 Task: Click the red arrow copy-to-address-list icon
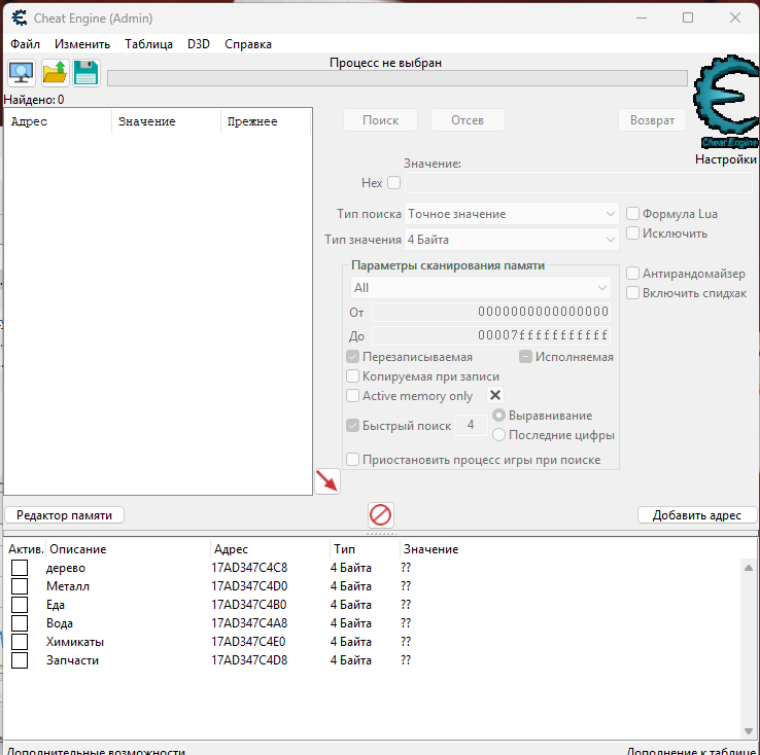coord(327,482)
